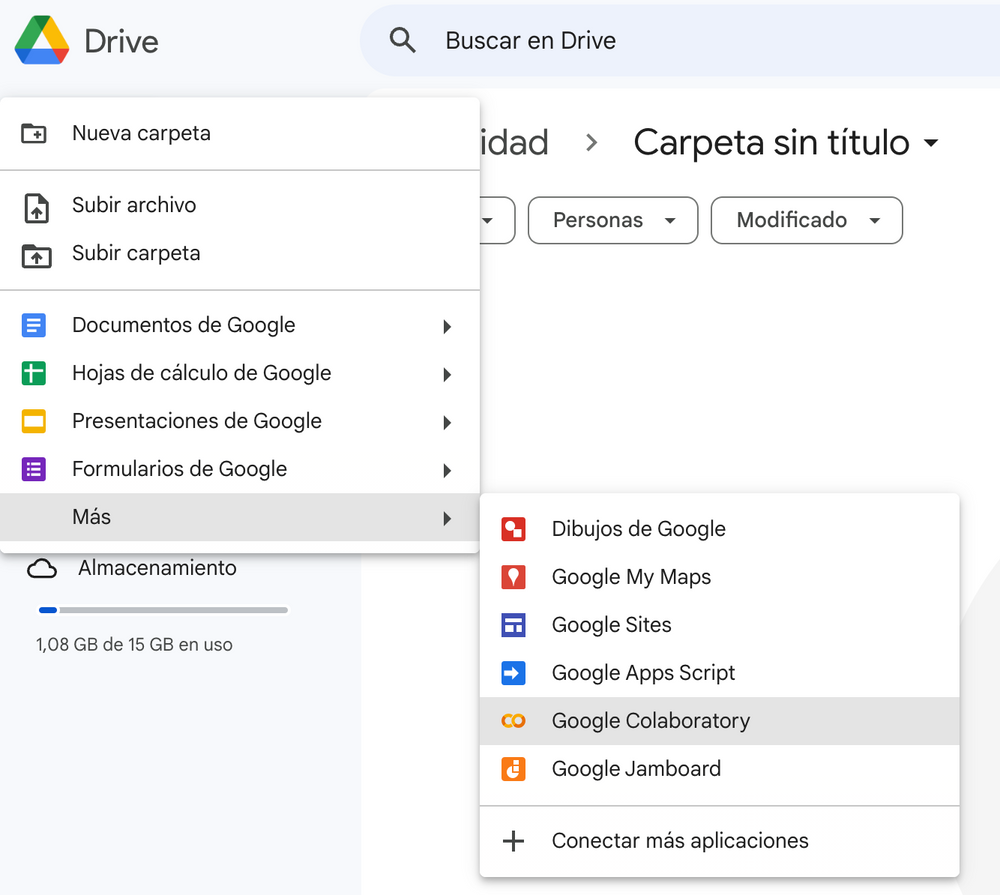Click the Google Apps Script arrow icon
This screenshot has width=1000, height=895.
(514, 673)
